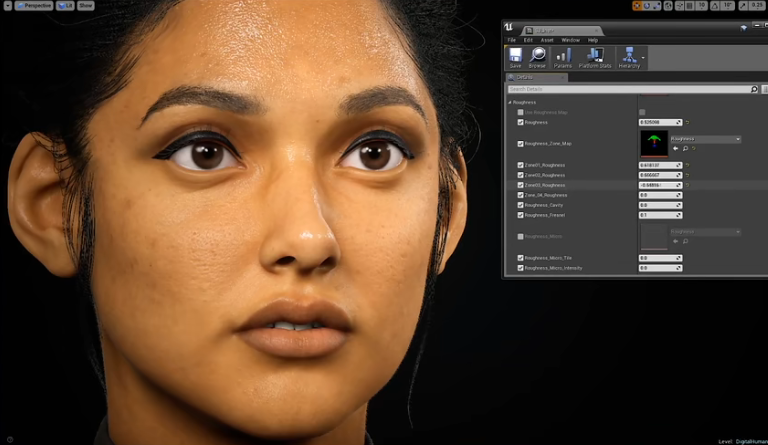Click the Zone01_Roughness value field
The width and height of the screenshot is (768, 445).
point(660,165)
